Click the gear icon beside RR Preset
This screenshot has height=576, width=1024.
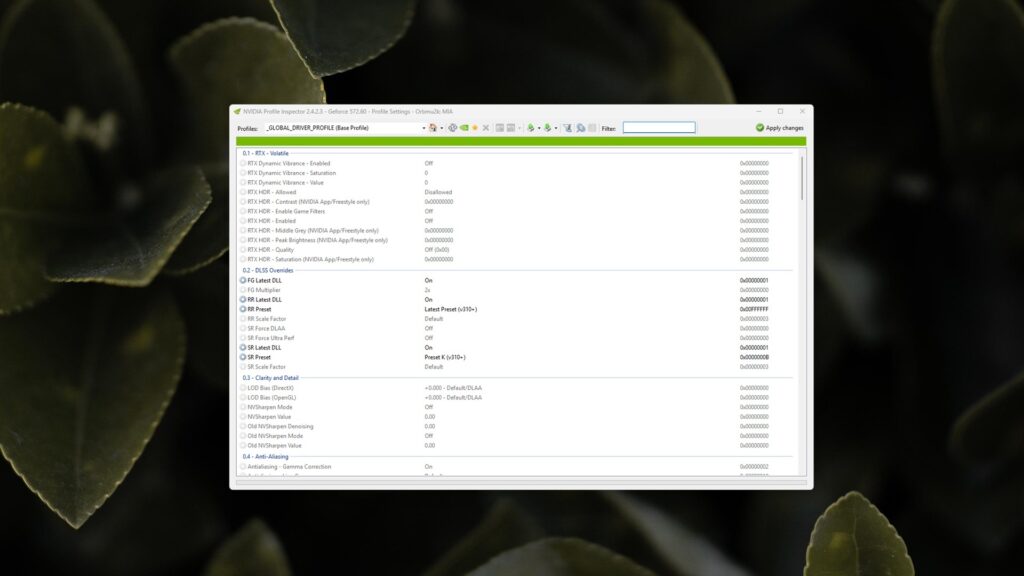[x=243, y=309]
